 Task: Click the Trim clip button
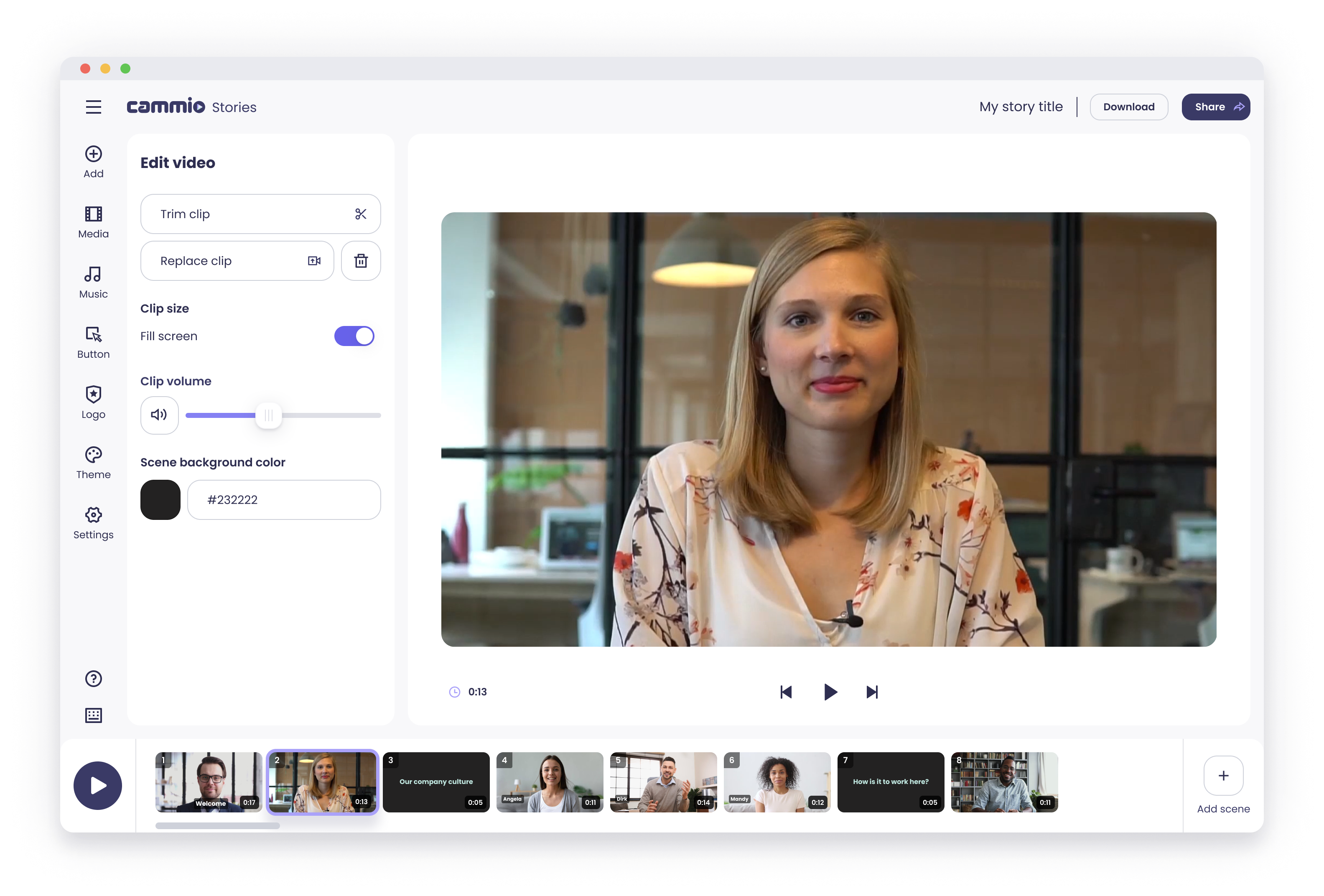(x=260, y=214)
